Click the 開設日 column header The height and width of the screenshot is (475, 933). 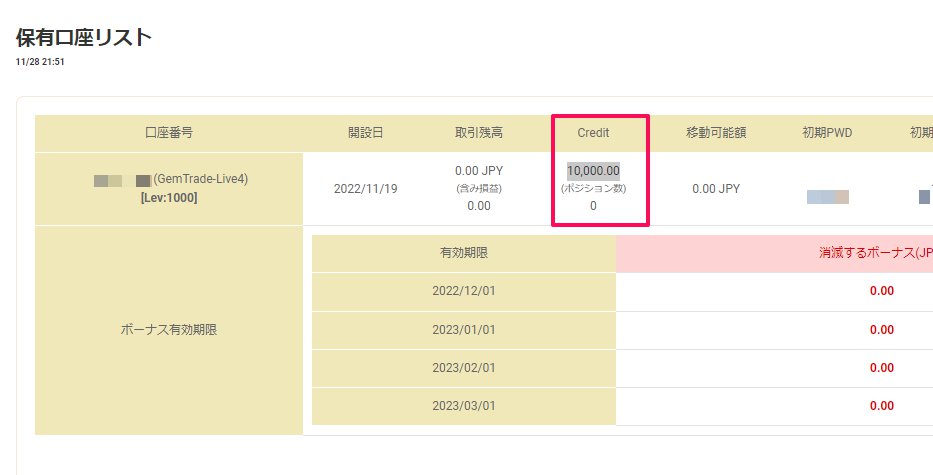point(365,133)
